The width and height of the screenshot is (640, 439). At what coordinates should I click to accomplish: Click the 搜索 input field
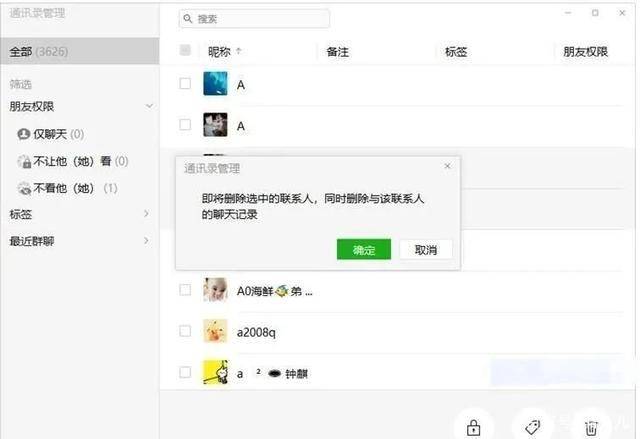click(x=254, y=19)
